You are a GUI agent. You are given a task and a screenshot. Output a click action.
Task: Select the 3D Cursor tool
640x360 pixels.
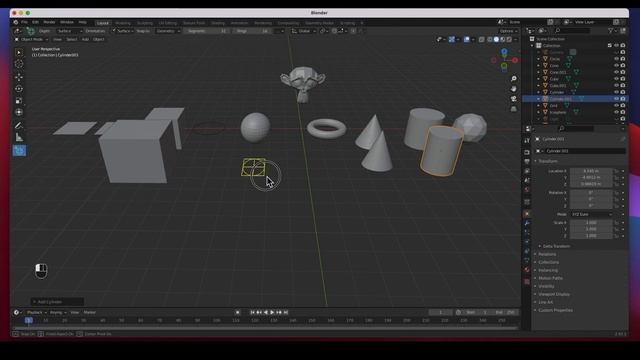tap(19, 64)
